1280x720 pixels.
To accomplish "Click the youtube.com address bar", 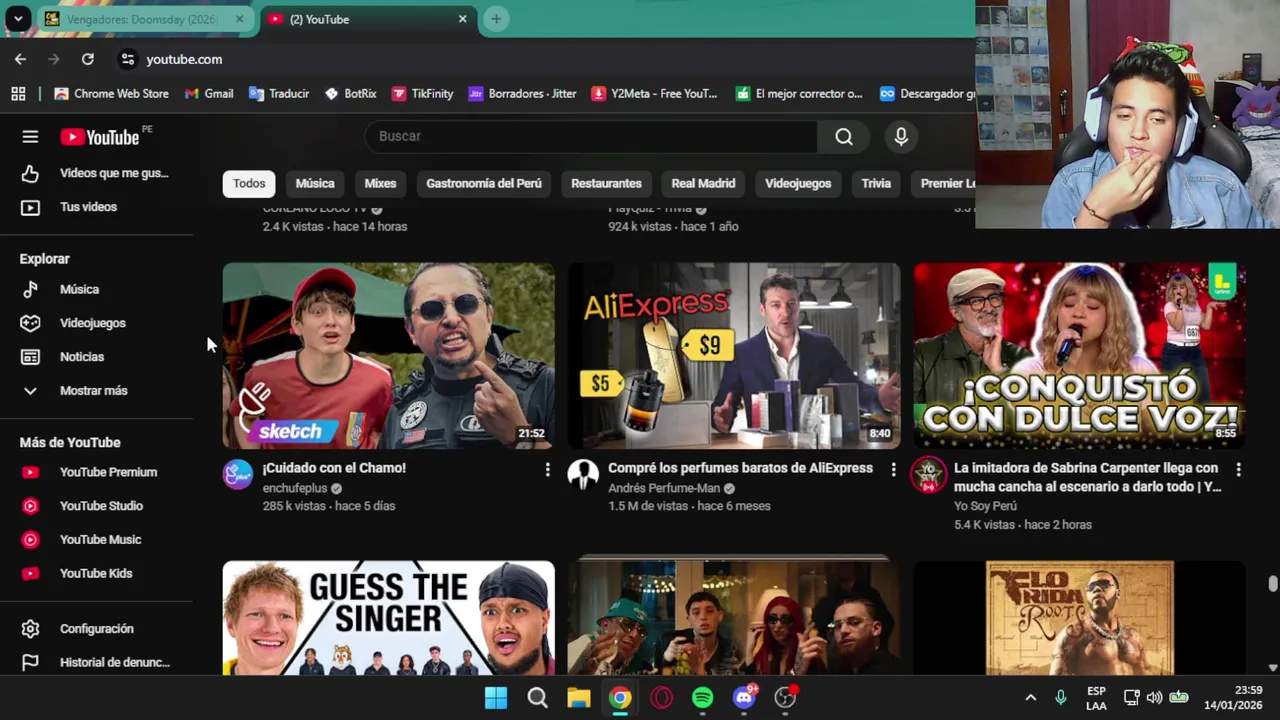I will tap(184, 59).
